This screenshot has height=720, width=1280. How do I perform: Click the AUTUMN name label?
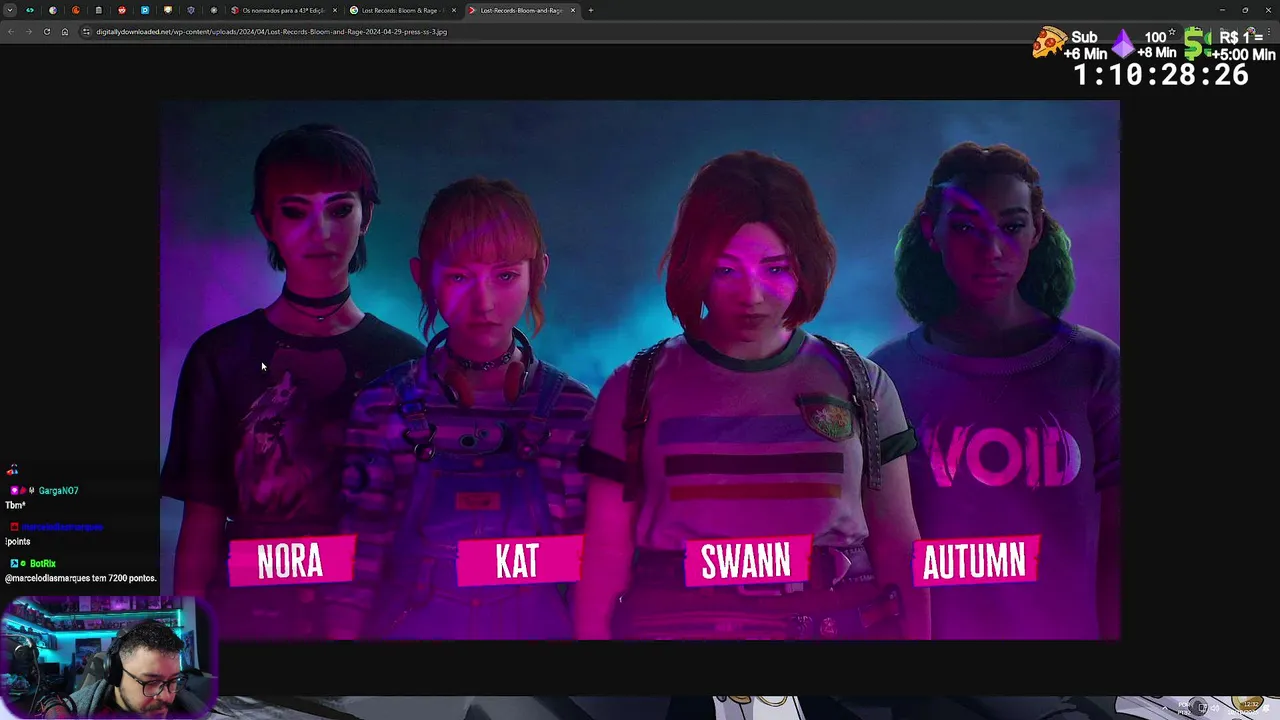(x=975, y=561)
